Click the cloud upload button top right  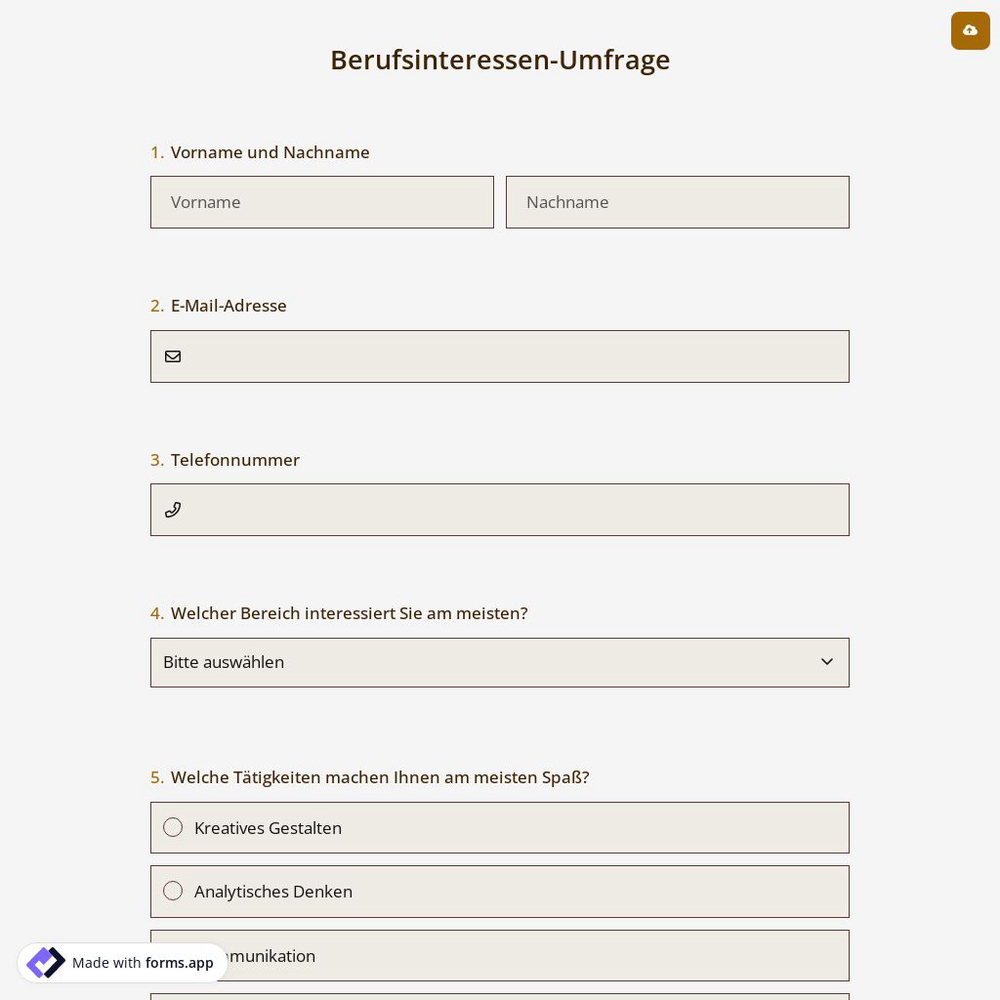click(970, 30)
